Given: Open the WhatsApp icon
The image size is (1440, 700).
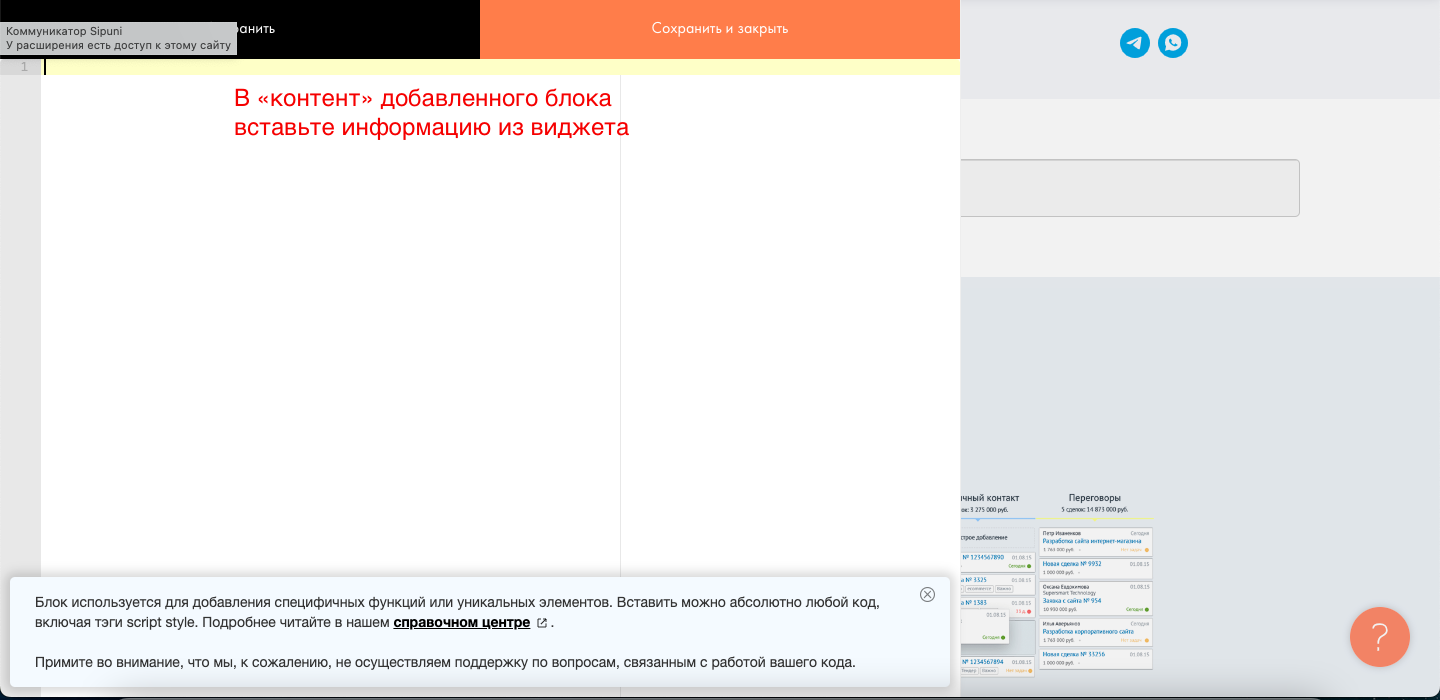Looking at the screenshot, I should pos(1172,43).
